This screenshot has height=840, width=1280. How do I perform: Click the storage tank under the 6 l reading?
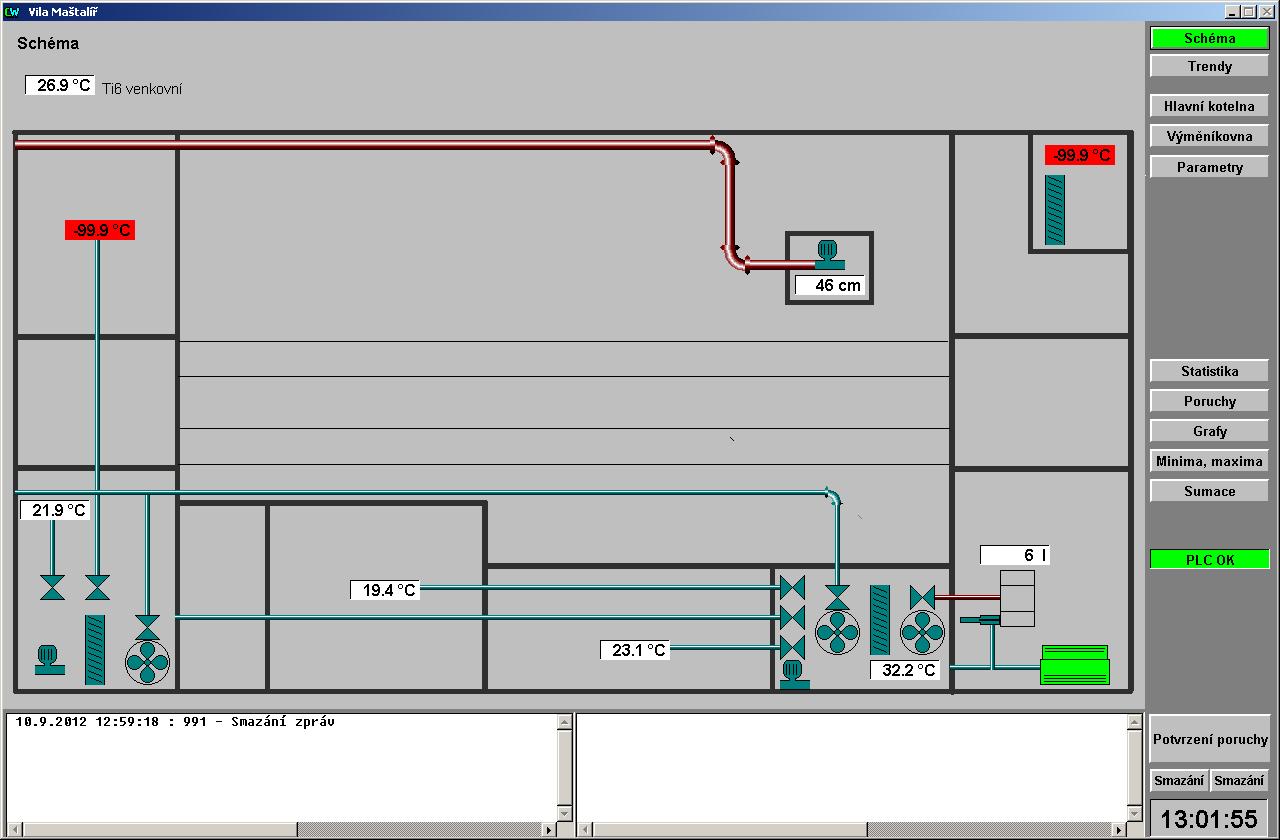pyautogui.click(x=1018, y=598)
